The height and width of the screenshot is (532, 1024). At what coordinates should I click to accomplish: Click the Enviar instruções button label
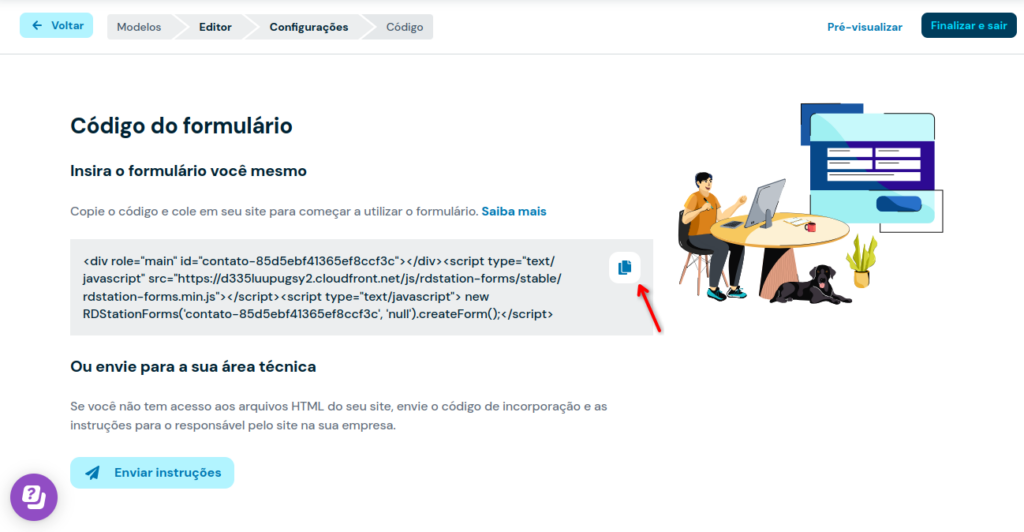pos(168,473)
